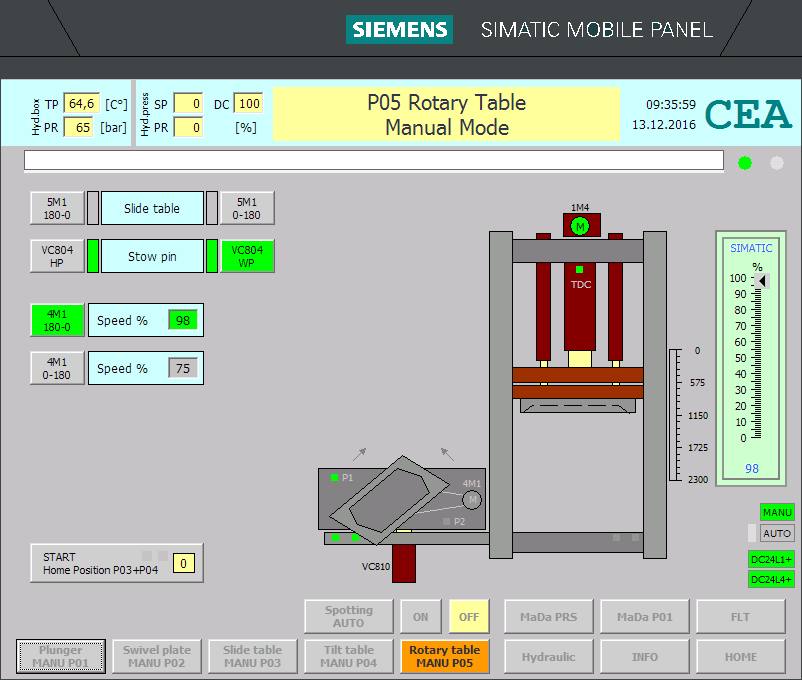Edit the 180-0 speed value 98

click(183, 320)
